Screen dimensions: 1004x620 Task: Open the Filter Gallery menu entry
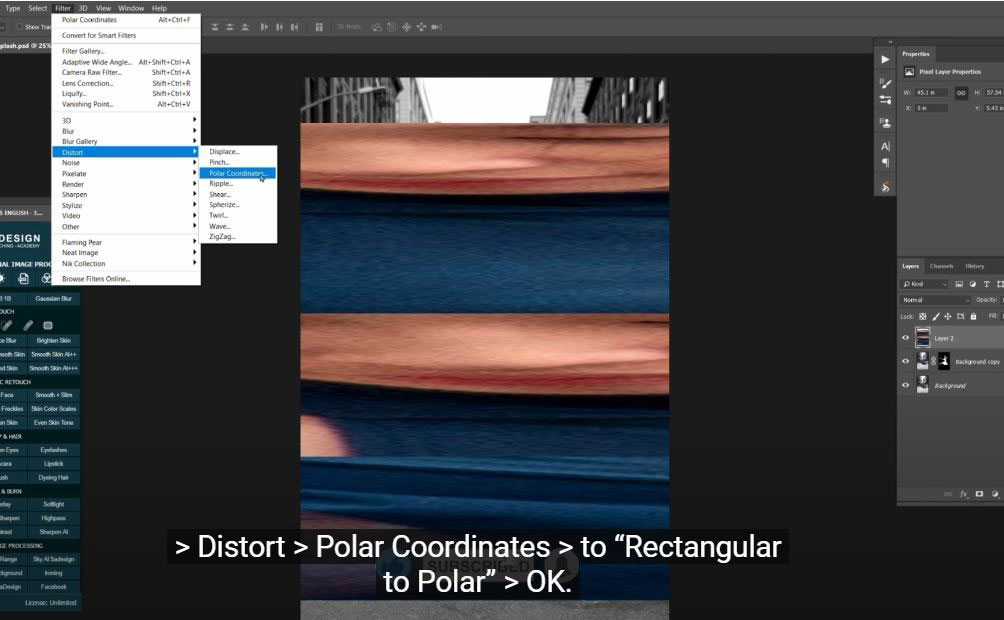(x=83, y=51)
